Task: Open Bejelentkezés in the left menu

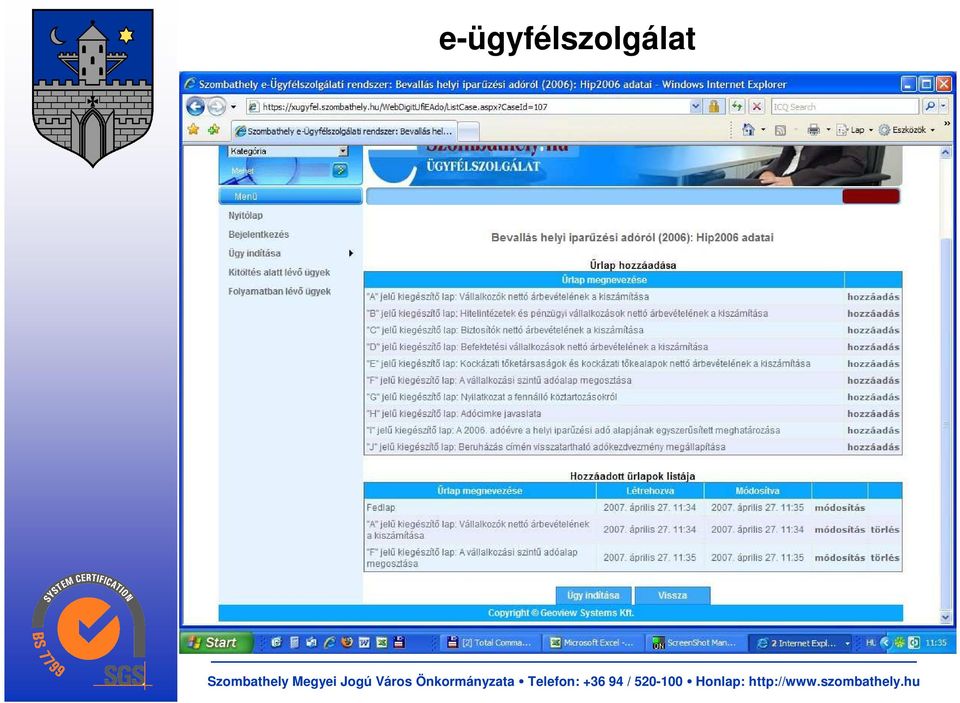Action: tap(258, 235)
